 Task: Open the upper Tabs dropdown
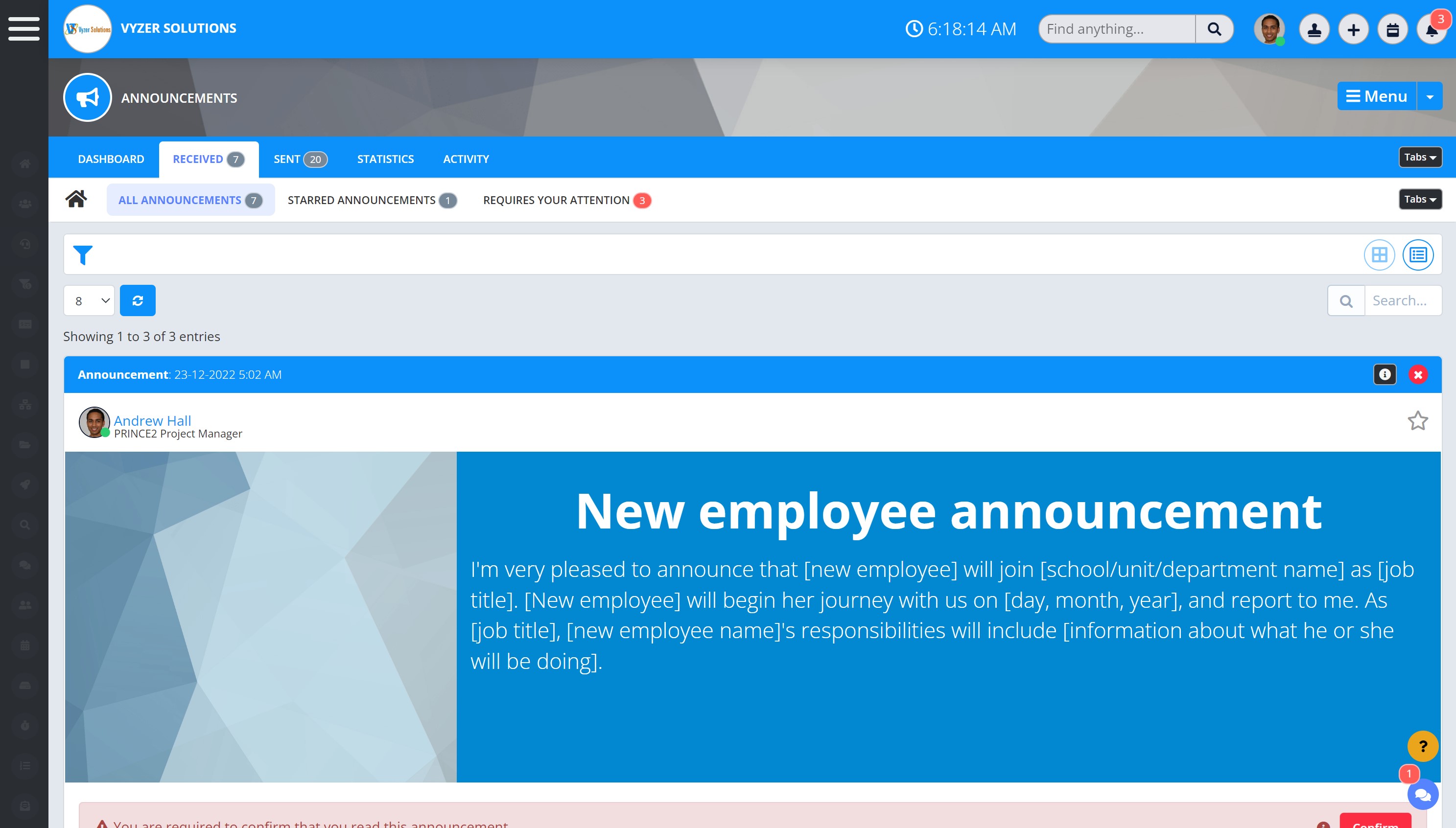(x=1420, y=158)
